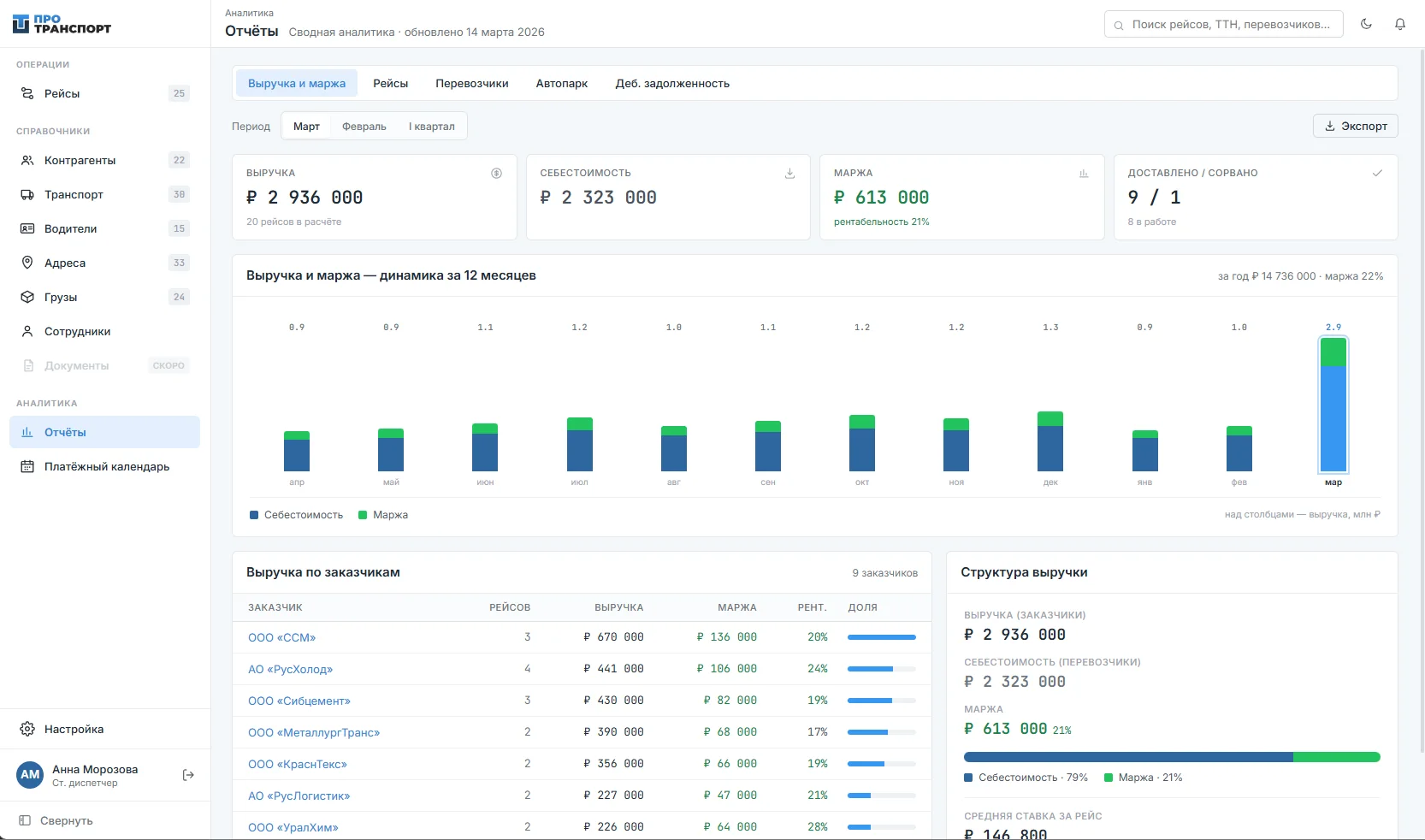Screen dimensions: 1425x840
Task: Click the Транспорт truck icon
Action: (27, 194)
